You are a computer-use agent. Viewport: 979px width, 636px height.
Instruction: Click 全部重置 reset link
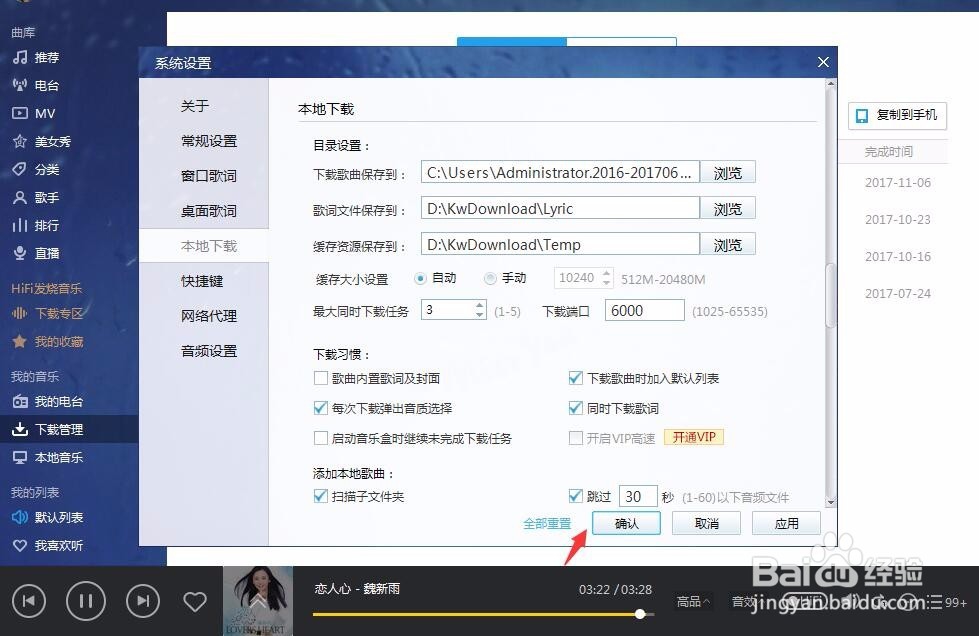pos(547,524)
